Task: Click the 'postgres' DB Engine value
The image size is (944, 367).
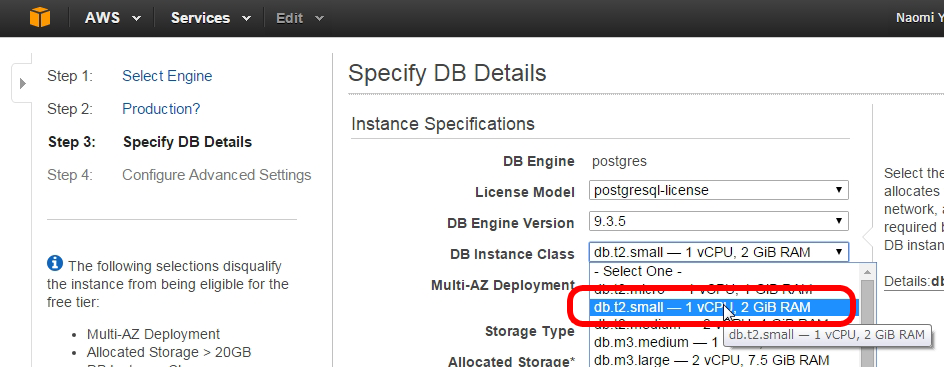Action: coord(619,161)
